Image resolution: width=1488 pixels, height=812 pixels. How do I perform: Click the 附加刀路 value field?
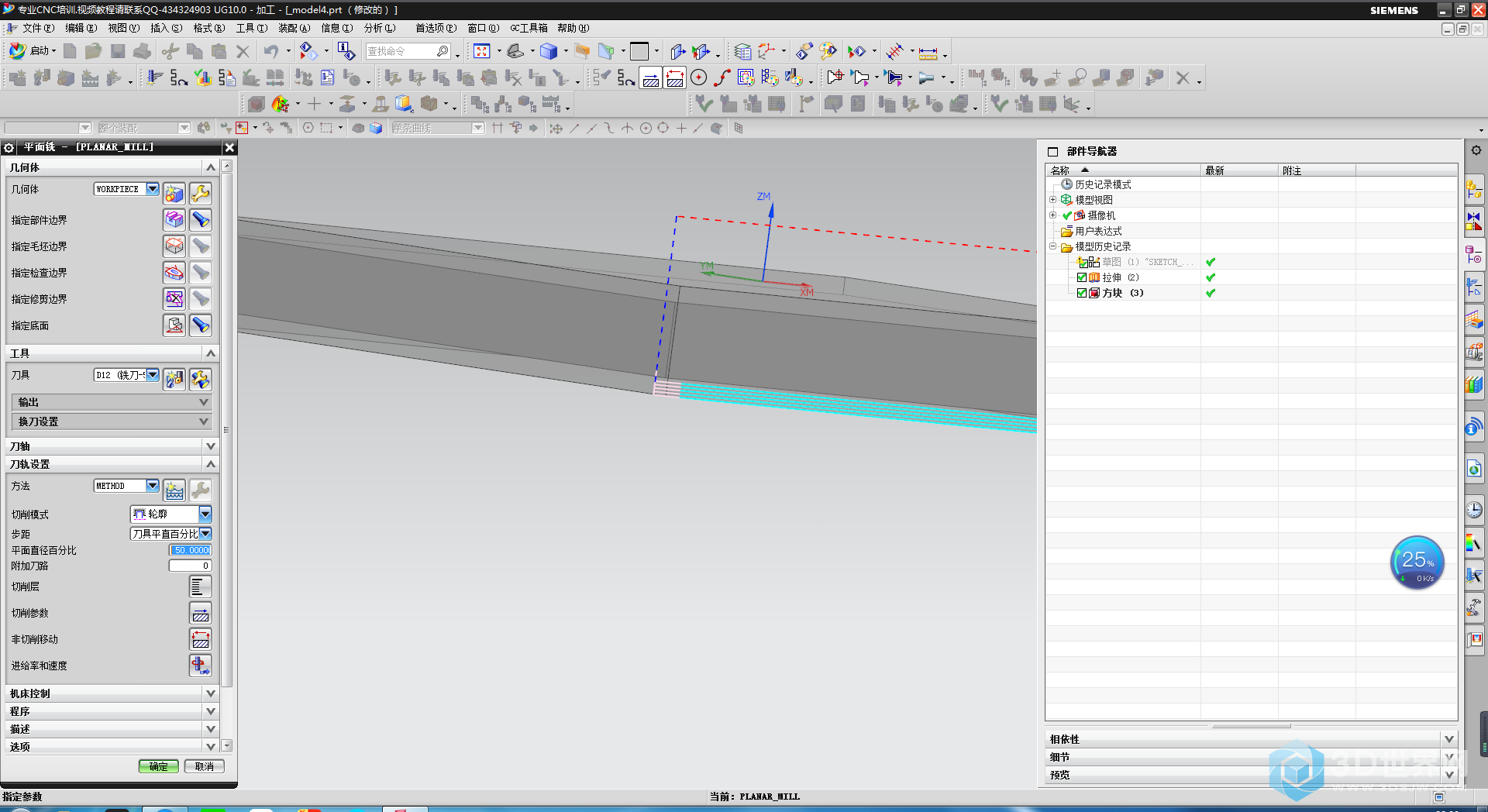click(x=191, y=566)
